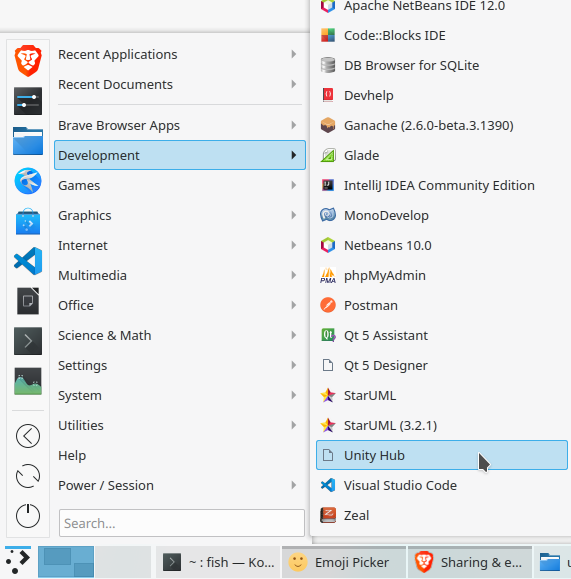This screenshot has width=571, height=579.
Task: Switch to Emoji Picker taskbar window
Action: coord(344,562)
